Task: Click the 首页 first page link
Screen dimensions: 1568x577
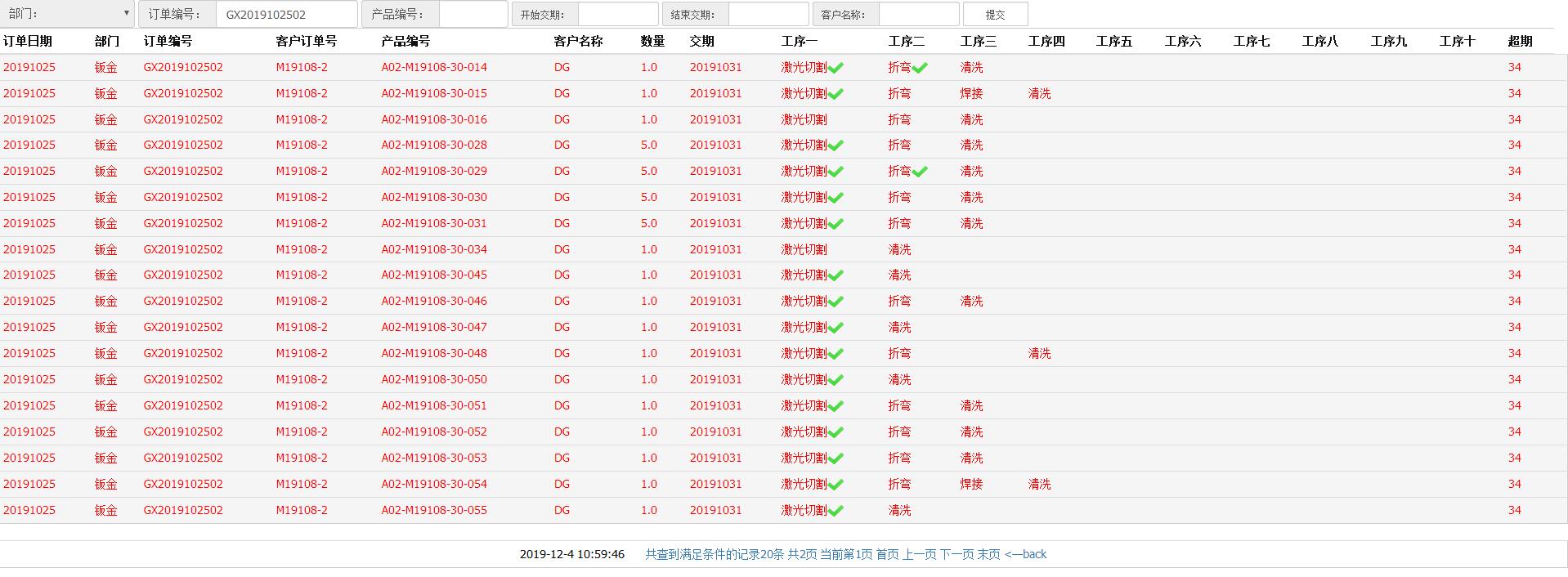Action: click(x=887, y=554)
